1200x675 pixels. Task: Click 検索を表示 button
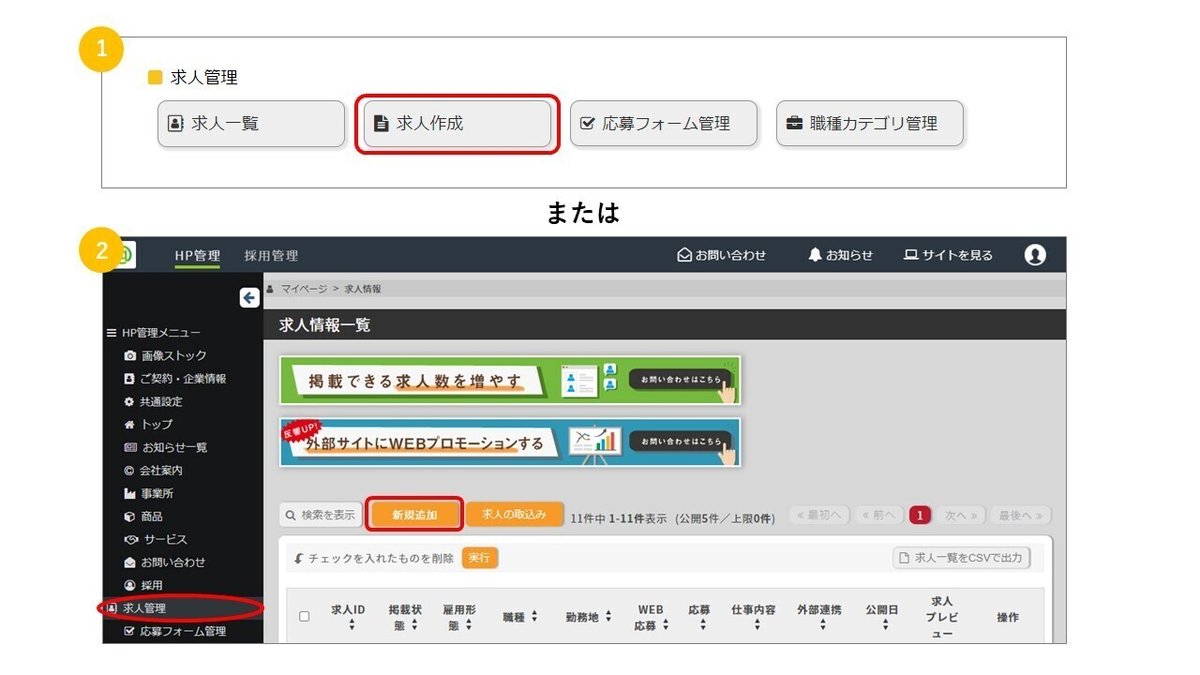point(320,515)
